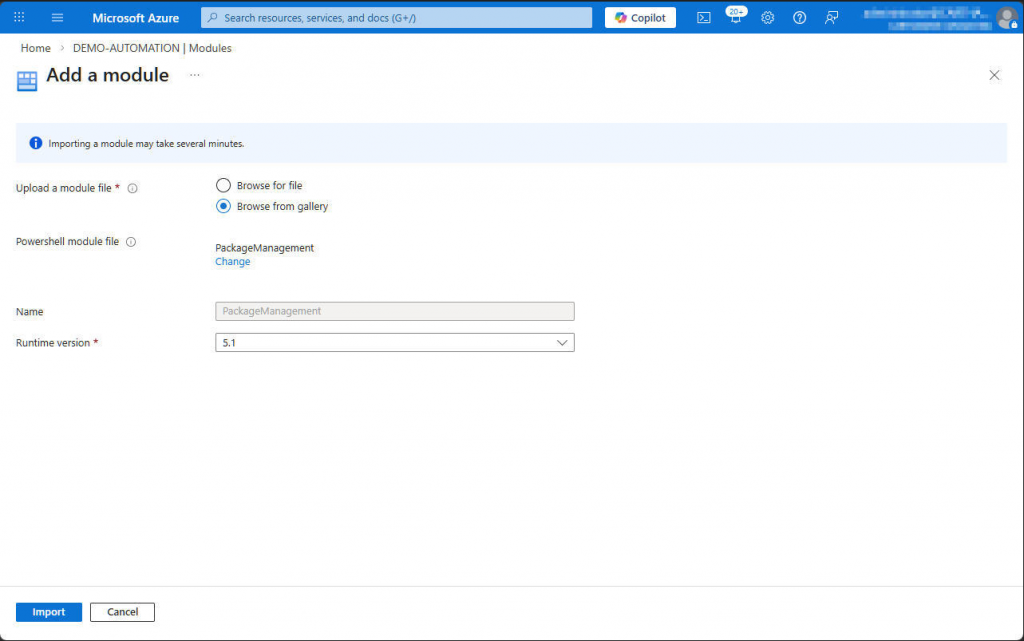Screen dimensions: 1024x641
Task: Open the Copilot assistant
Action: (640, 17)
